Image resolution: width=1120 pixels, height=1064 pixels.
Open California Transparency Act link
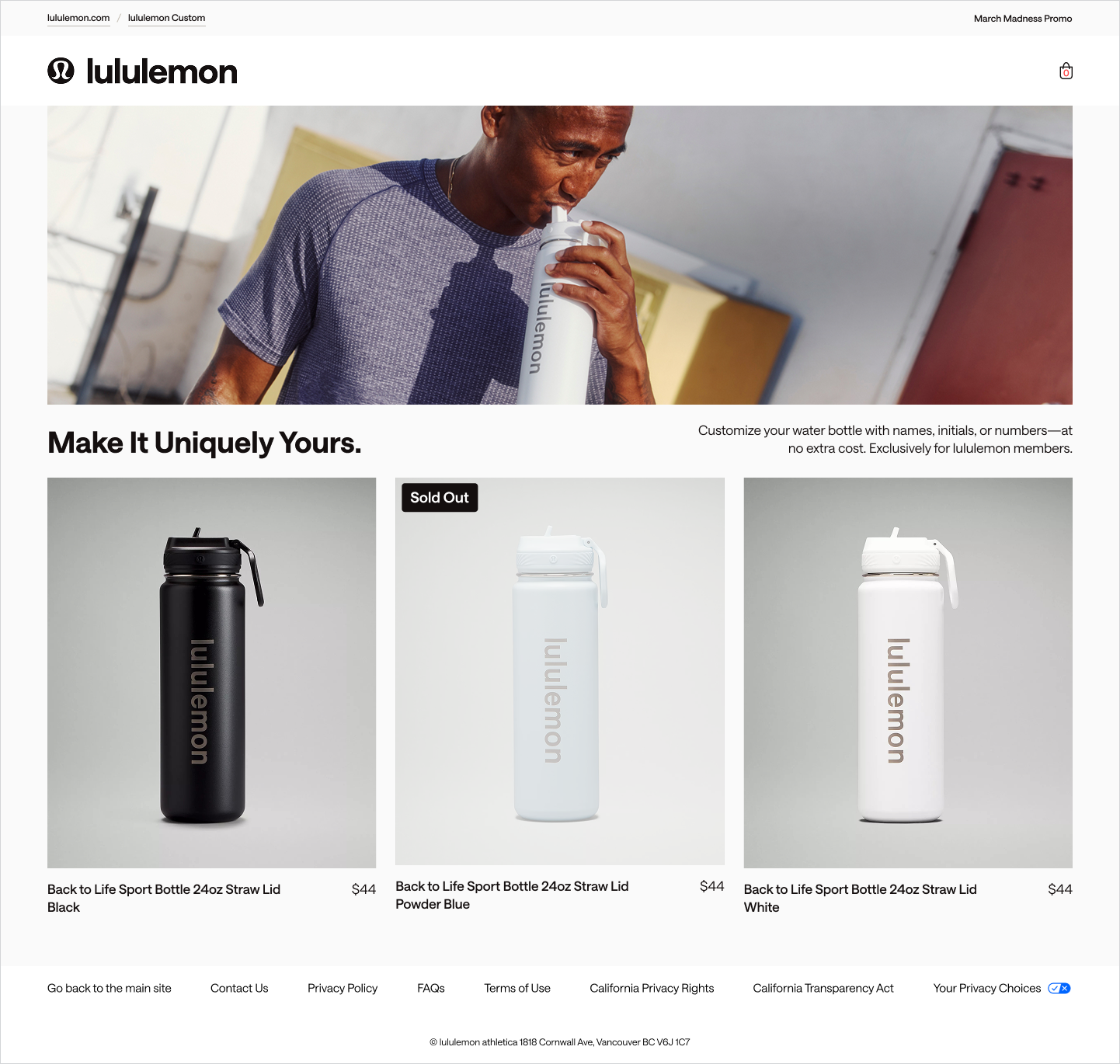[823, 988]
